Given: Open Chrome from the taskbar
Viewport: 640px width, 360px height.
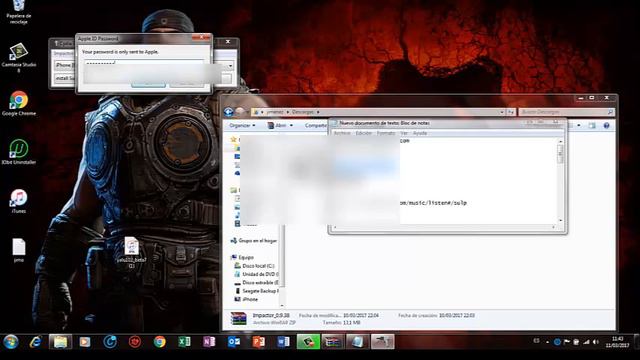Looking at the screenshot, I should 160,342.
